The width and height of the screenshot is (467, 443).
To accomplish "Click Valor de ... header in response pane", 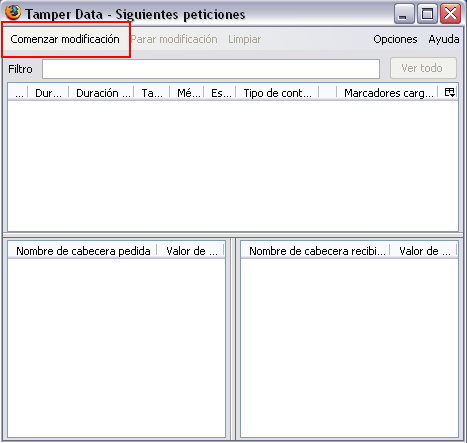I will click(423, 251).
